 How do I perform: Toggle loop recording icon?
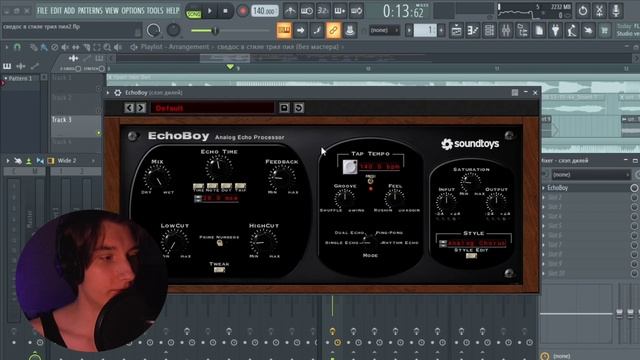click(356, 11)
